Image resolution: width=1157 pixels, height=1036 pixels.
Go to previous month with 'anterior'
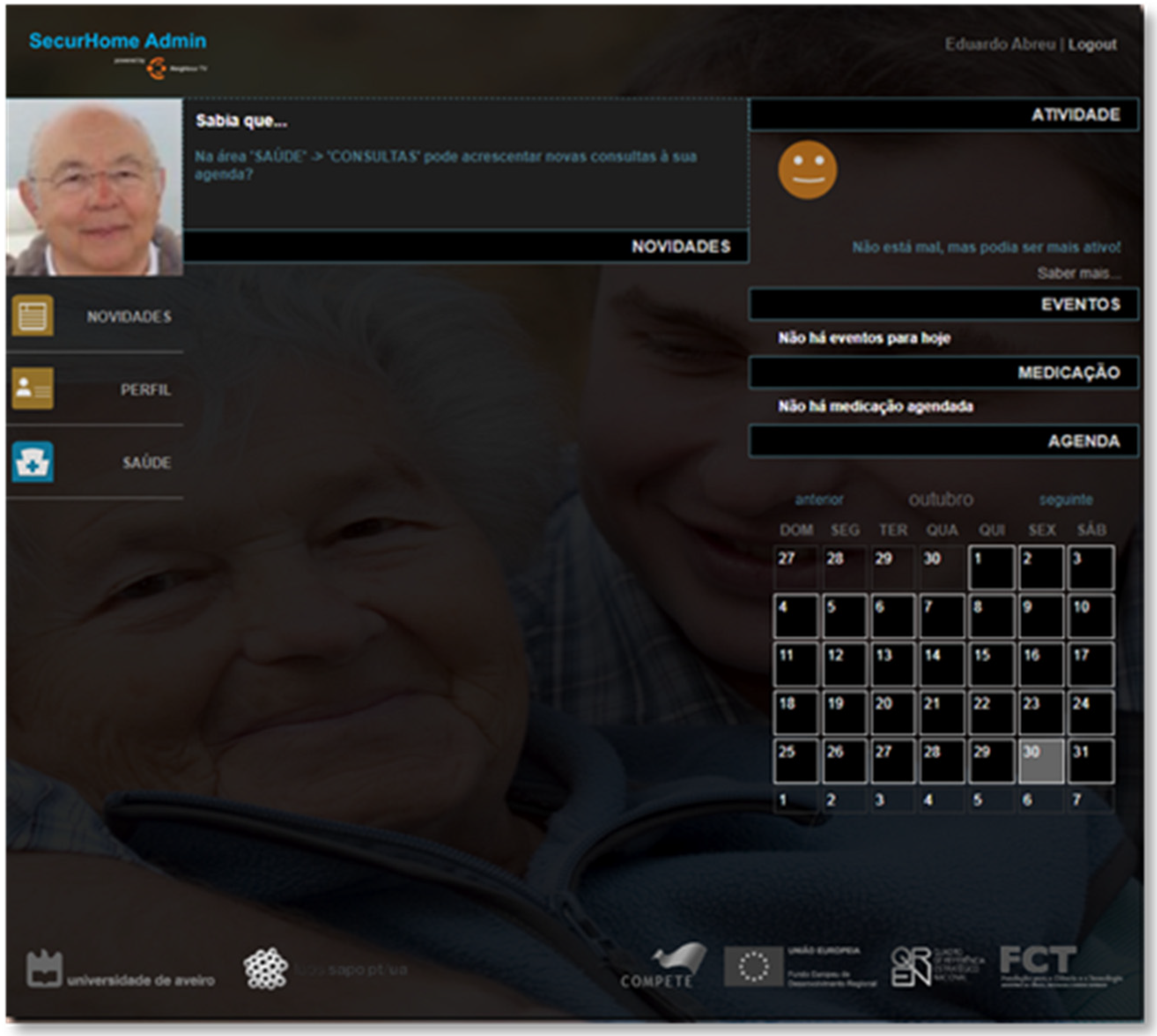pyautogui.click(x=818, y=500)
